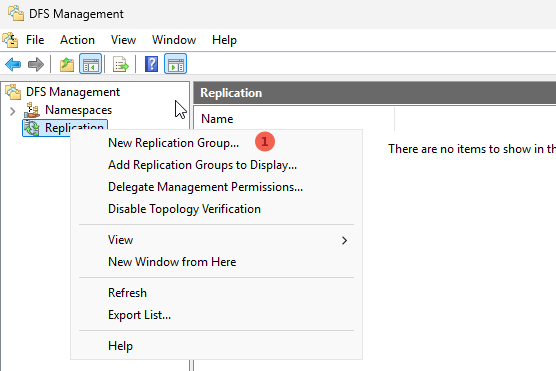Image resolution: width=556 pixels, height=371 pixels.
Task: Open the blue Help question mark icon
Action: click(151, 64)
